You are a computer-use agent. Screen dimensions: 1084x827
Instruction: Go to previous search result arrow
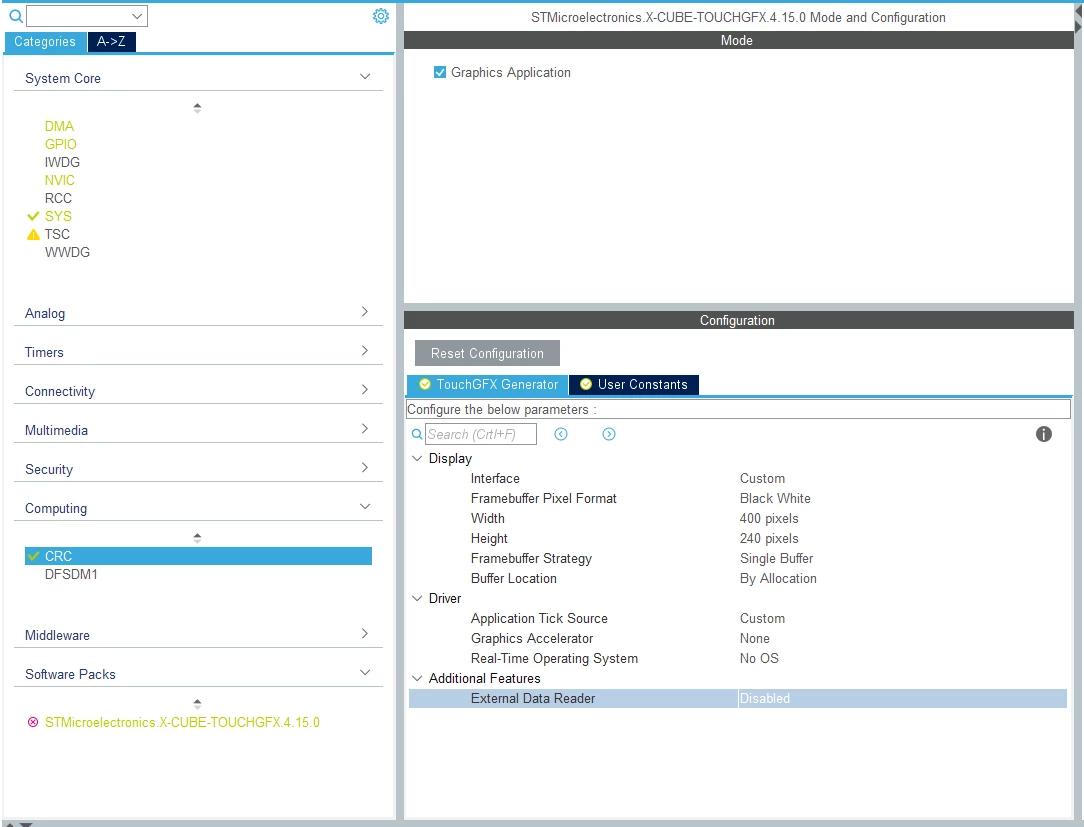point(561,434)
